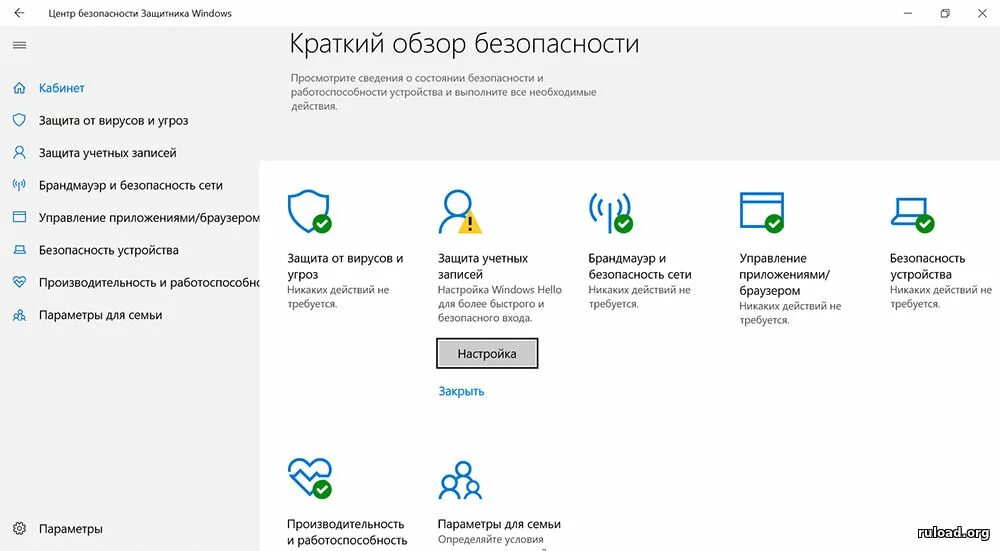This screenshot has width=1000, height=551.
Task: Click the home icon beside Кабинет
Action: [x=20, y=88]
